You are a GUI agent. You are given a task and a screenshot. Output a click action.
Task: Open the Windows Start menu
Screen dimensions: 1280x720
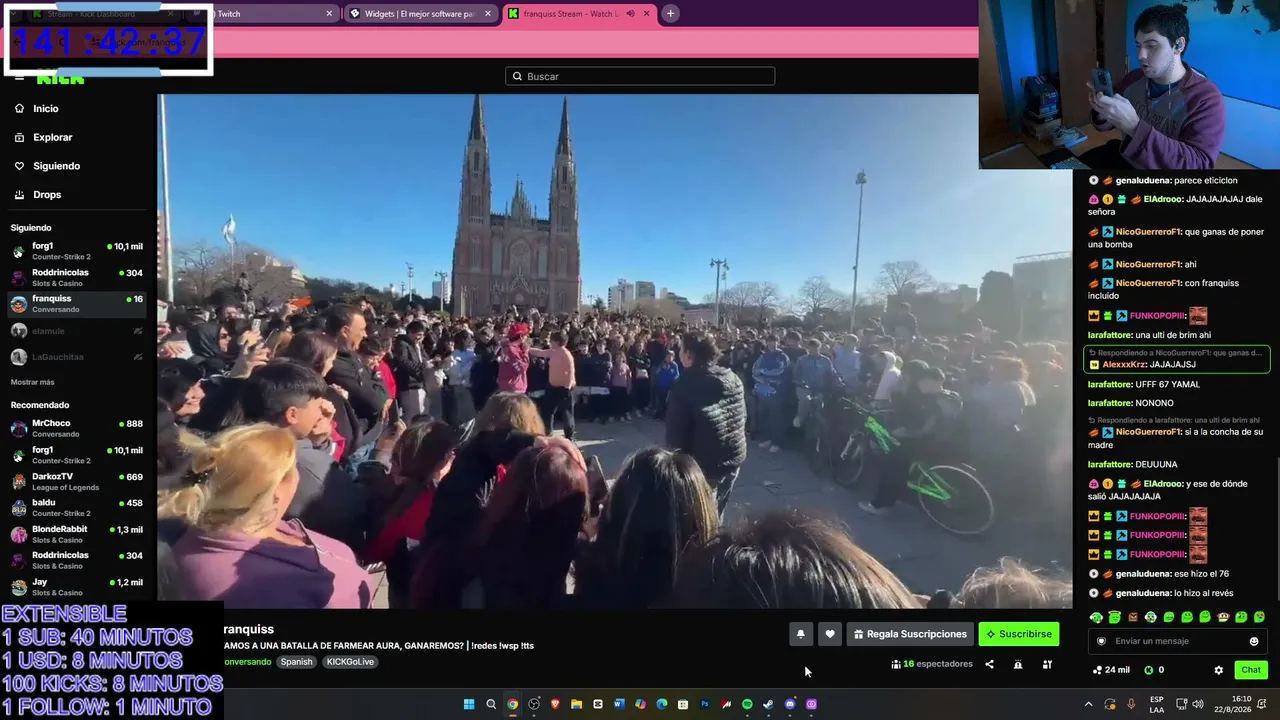pyautogui.click(x=469, y=704)
